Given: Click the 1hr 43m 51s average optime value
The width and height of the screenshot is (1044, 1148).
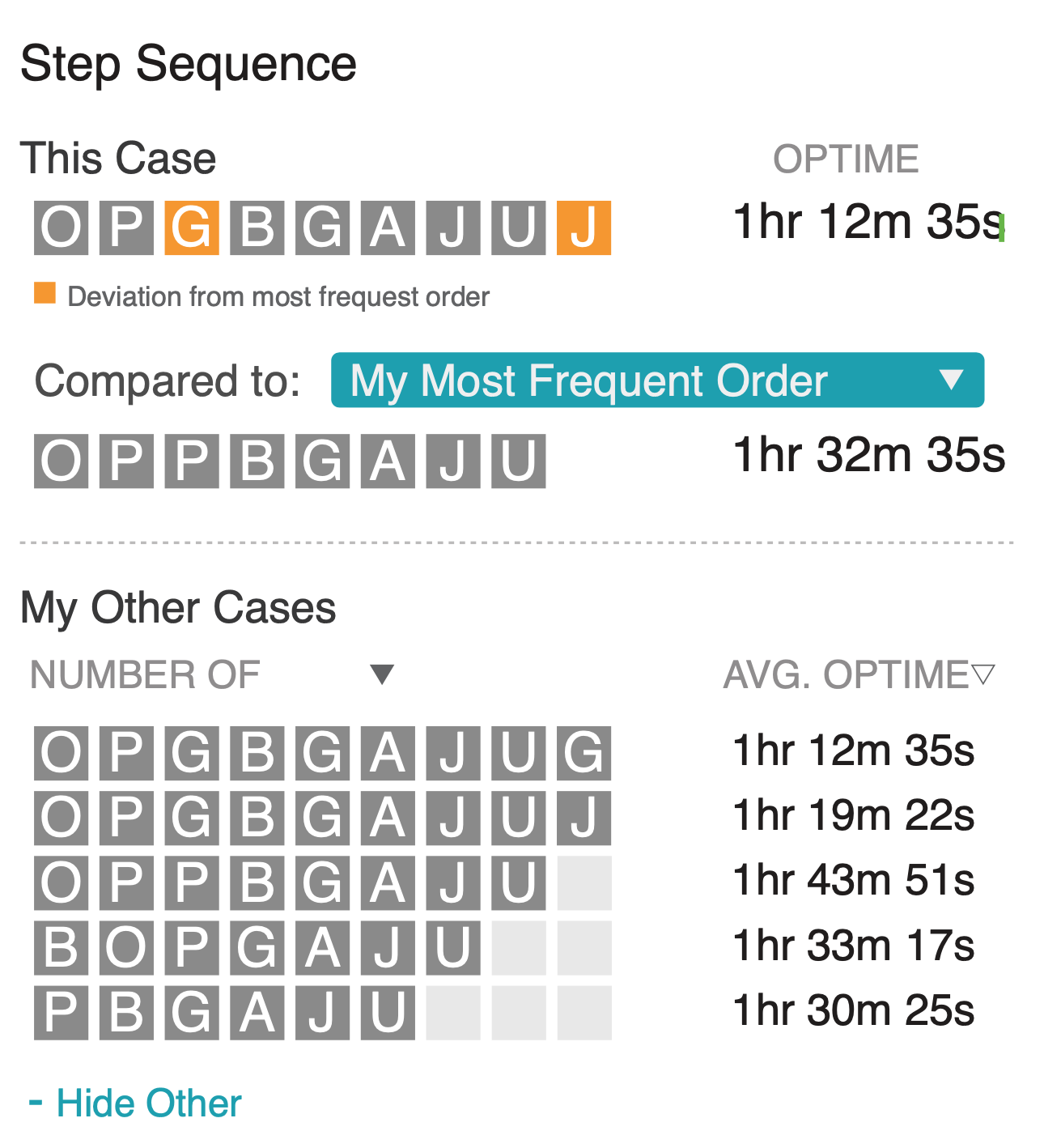Looking at the screenshot, I should tap(853, 880).
